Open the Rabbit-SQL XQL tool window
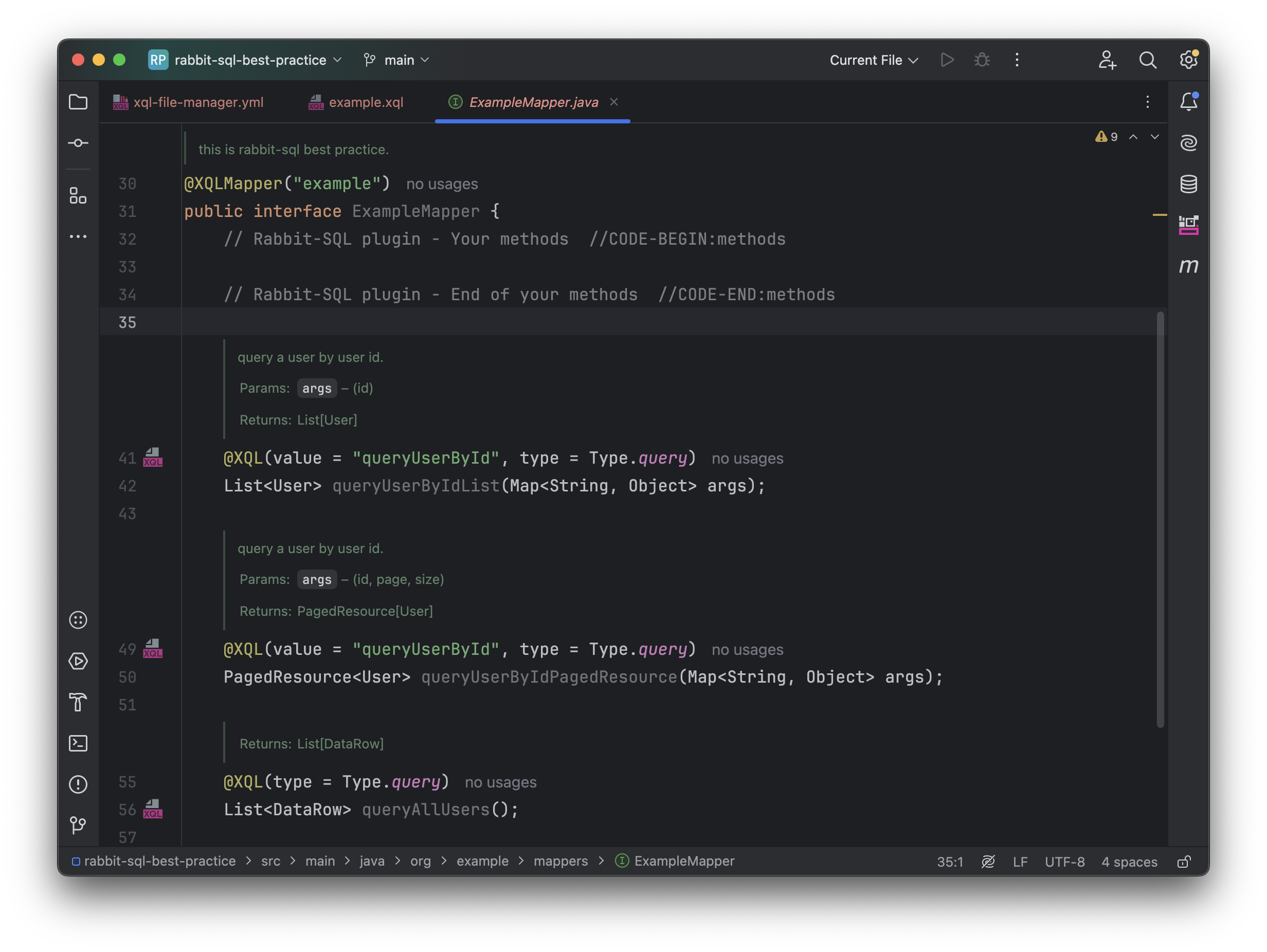Screen dimensions: 1267x952 (x=1188, y=225)
